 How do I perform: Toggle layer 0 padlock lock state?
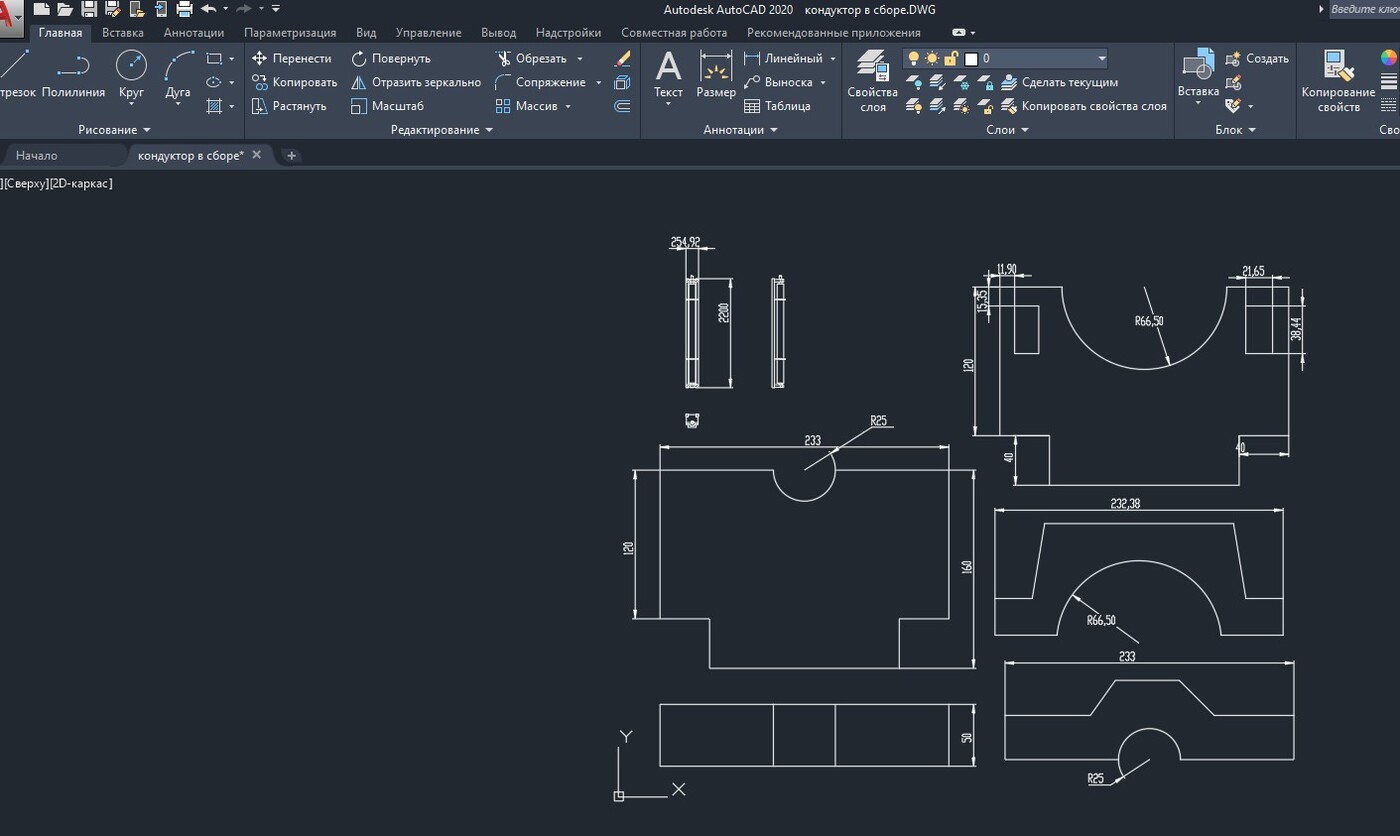[x=951, y=59]
